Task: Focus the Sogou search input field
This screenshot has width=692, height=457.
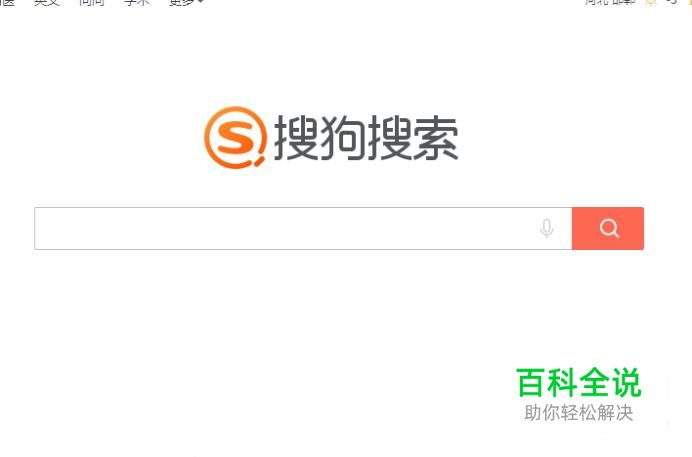Action: click(303, 228)
